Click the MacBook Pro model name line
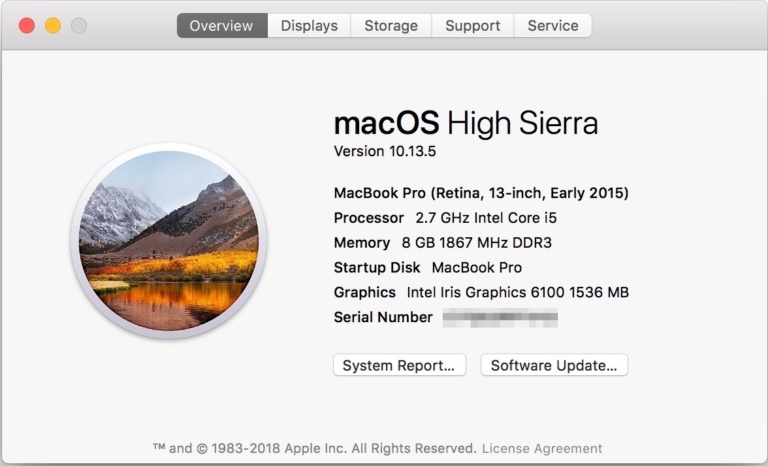Image resolution: width=768 pixels, height=466 pixels. point(481,193)
